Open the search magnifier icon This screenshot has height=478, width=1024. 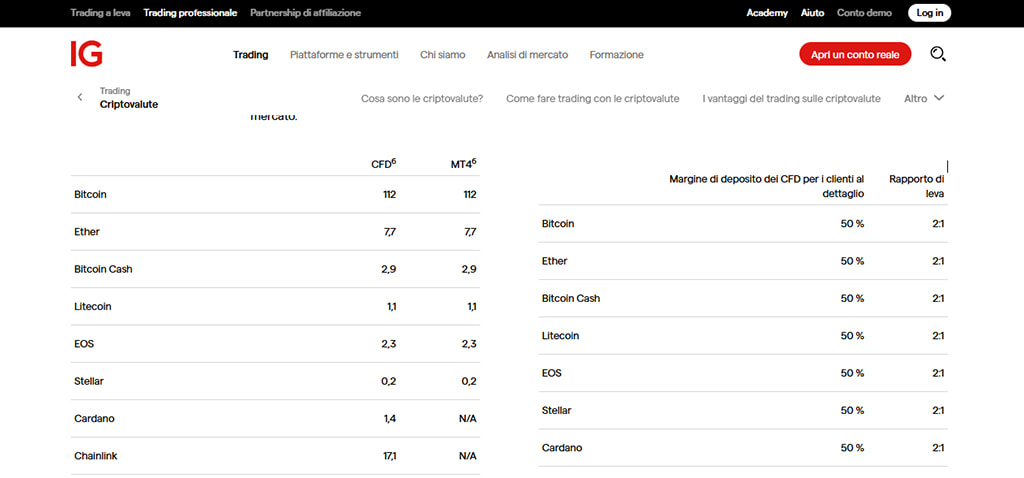click(938, 54)
